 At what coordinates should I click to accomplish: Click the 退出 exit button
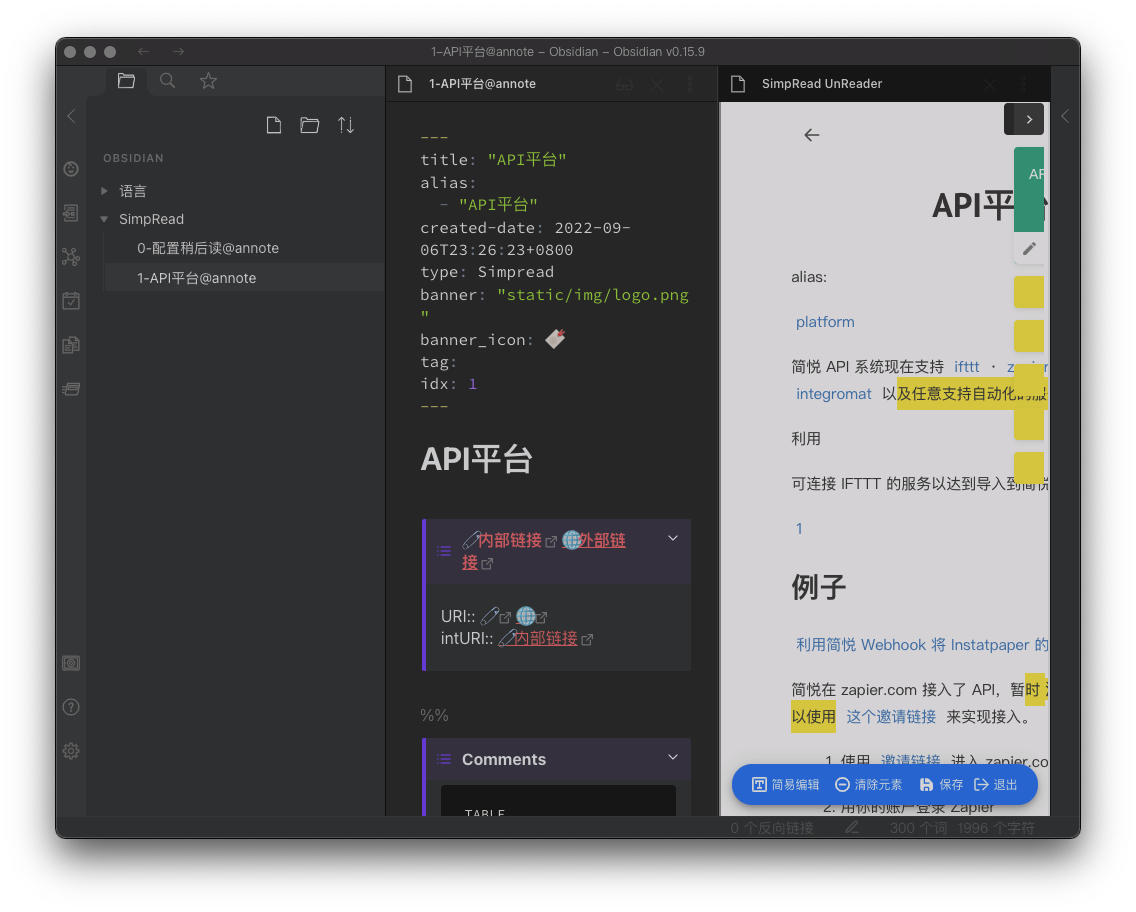[996, 785]
